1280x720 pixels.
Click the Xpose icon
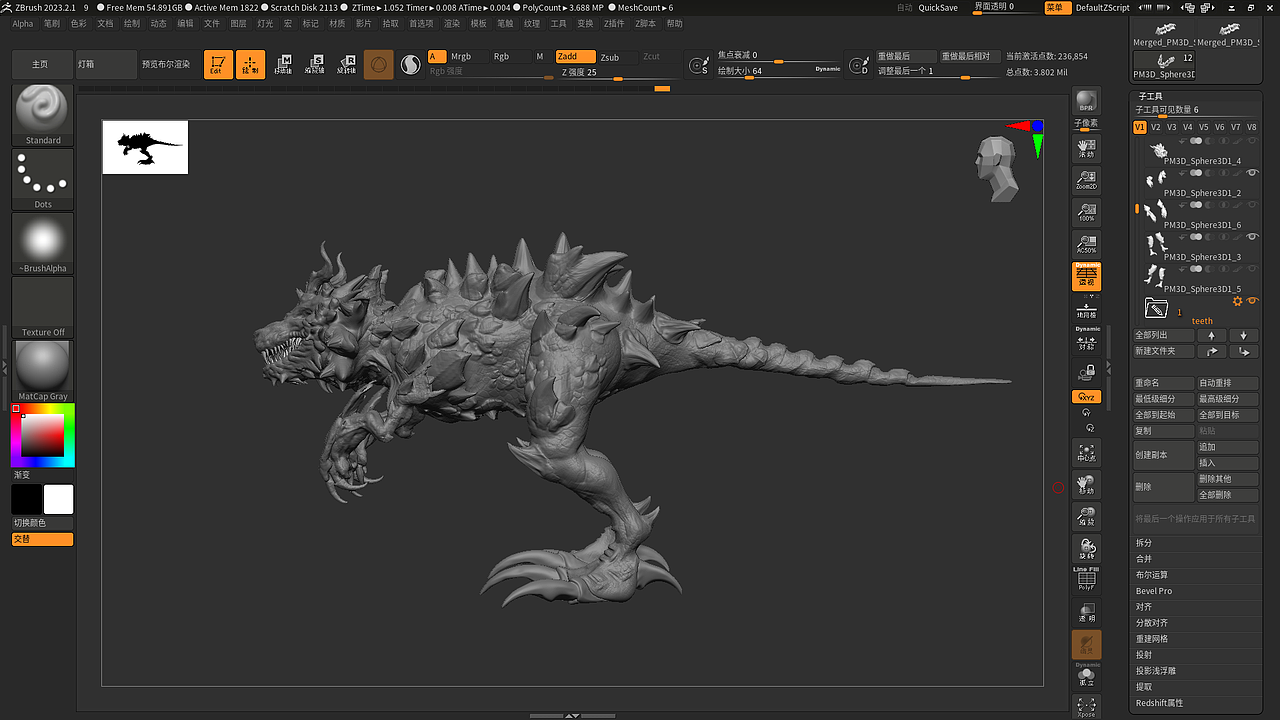pos(1086,707)
